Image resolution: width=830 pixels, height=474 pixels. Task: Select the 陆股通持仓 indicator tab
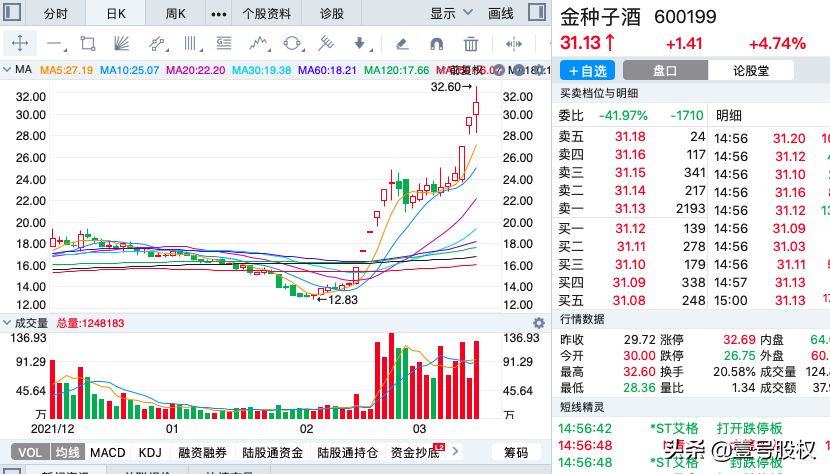pyautogui.click(x=347, y=453)
